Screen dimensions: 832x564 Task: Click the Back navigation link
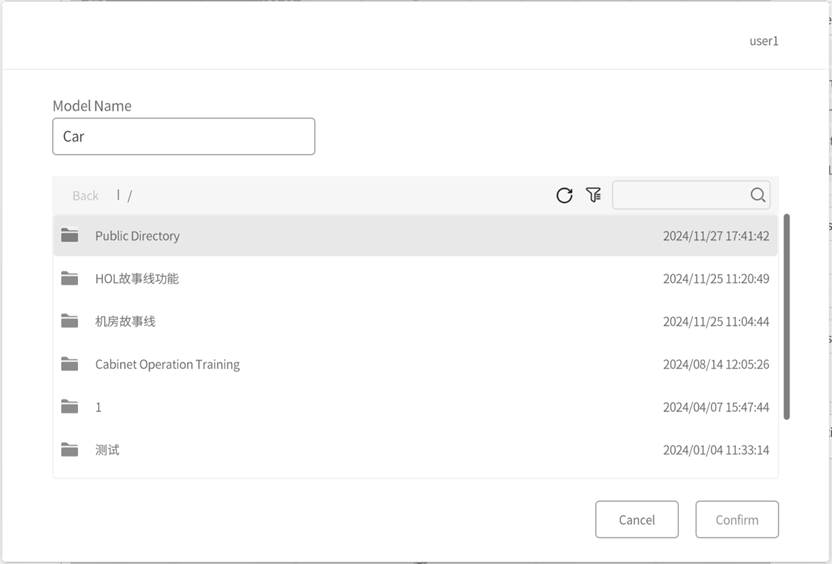(x=85, y=196)
